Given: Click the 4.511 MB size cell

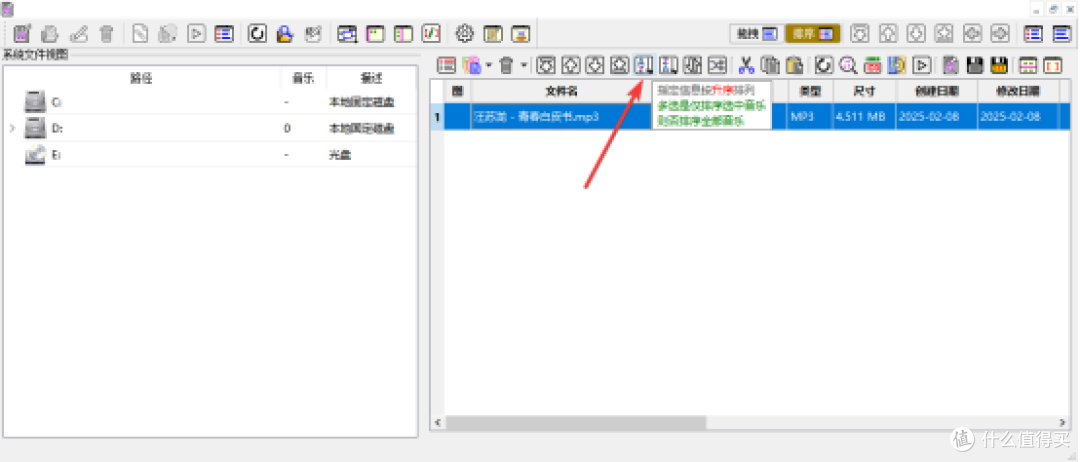Looking at the screenshot, I should tap(864, 116).
